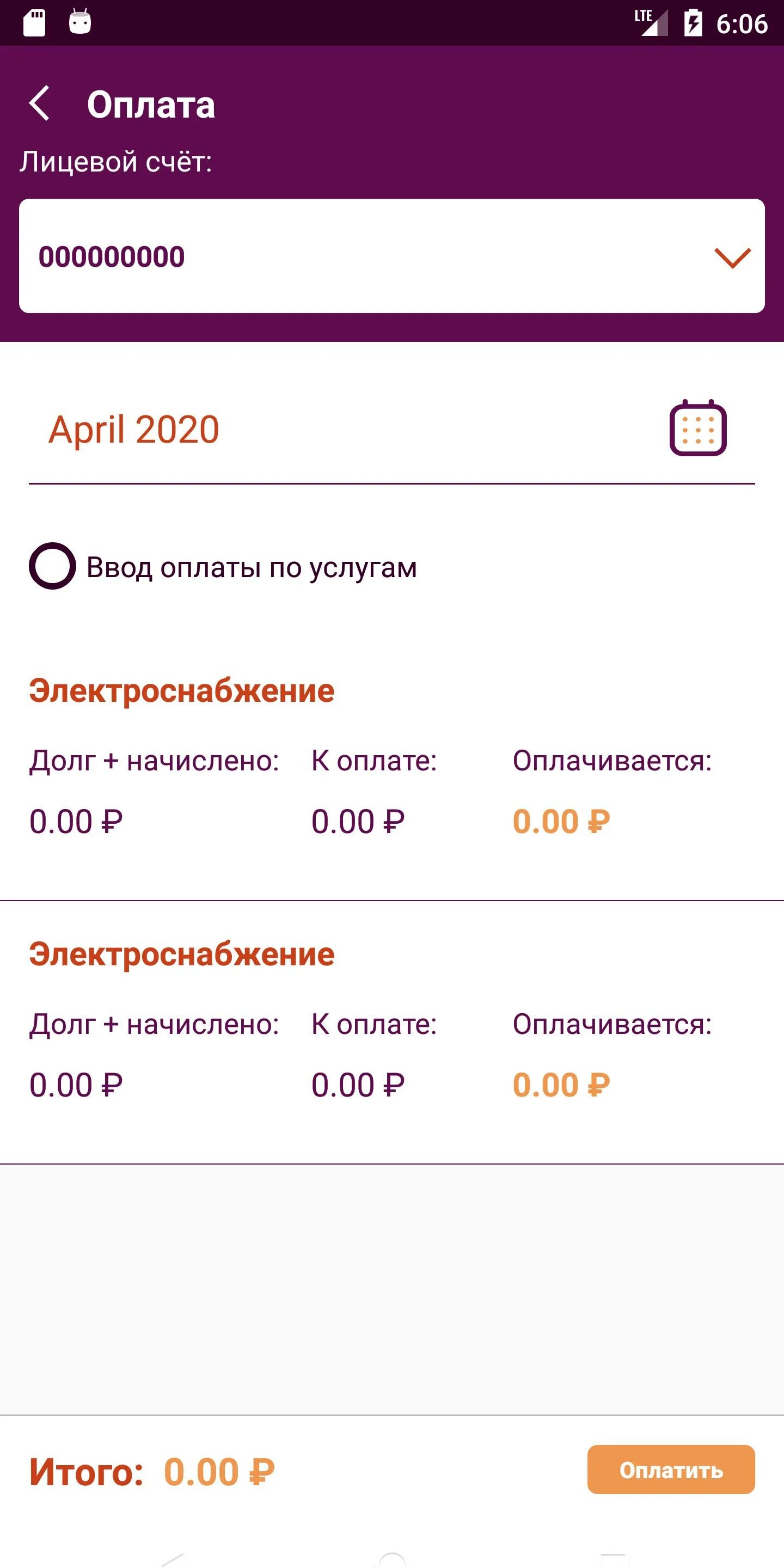Tap the first К оплате amount

click(x=358, y=822)
